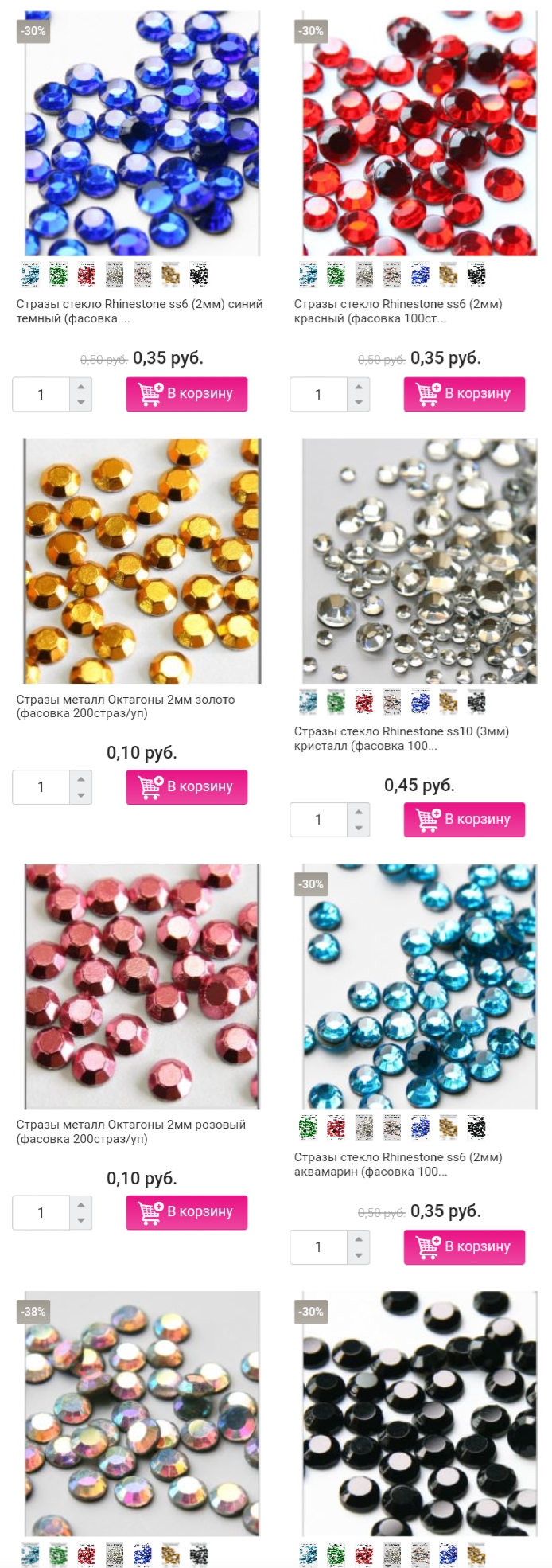The width and height of the screenshot is (552, 1568).
Task: Select green variant under dark blue rhinestones
Action: pyautogui.click(x=58, y=275)
